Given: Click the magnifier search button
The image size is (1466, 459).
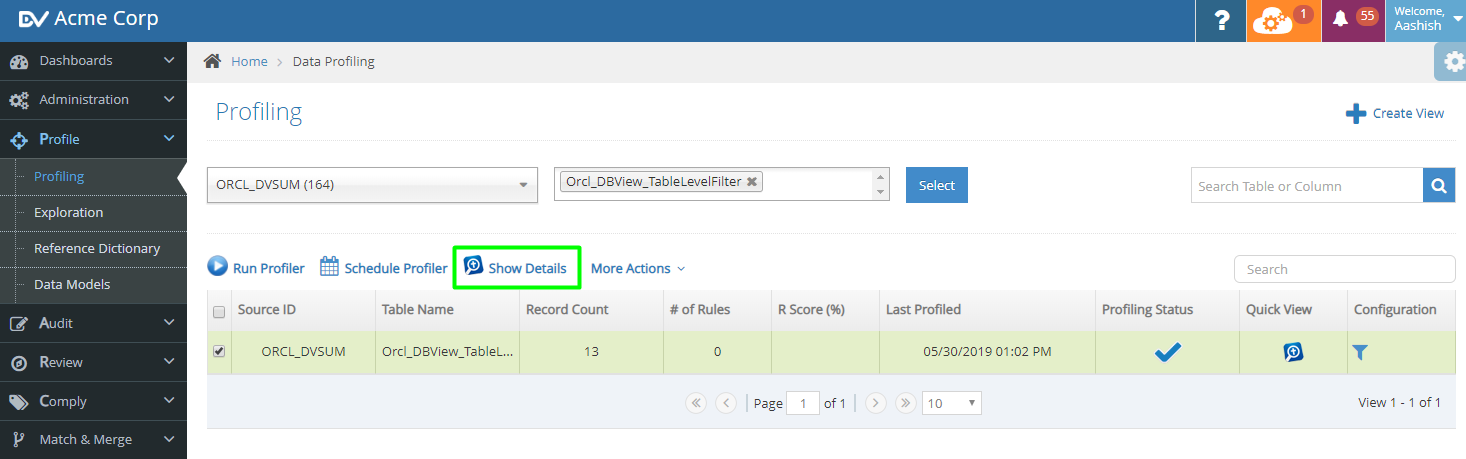Looking at the screenshot, I should 1438,185.
